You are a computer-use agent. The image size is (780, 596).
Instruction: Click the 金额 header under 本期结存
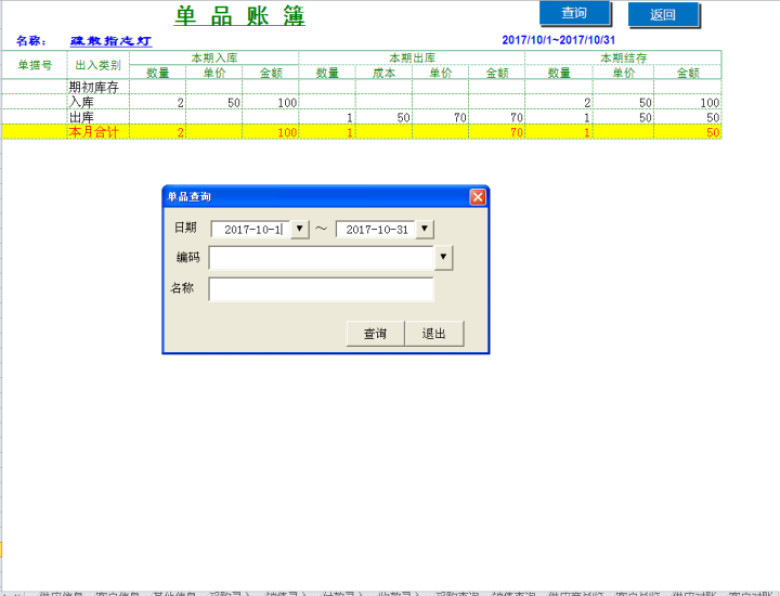click(688, 73)
